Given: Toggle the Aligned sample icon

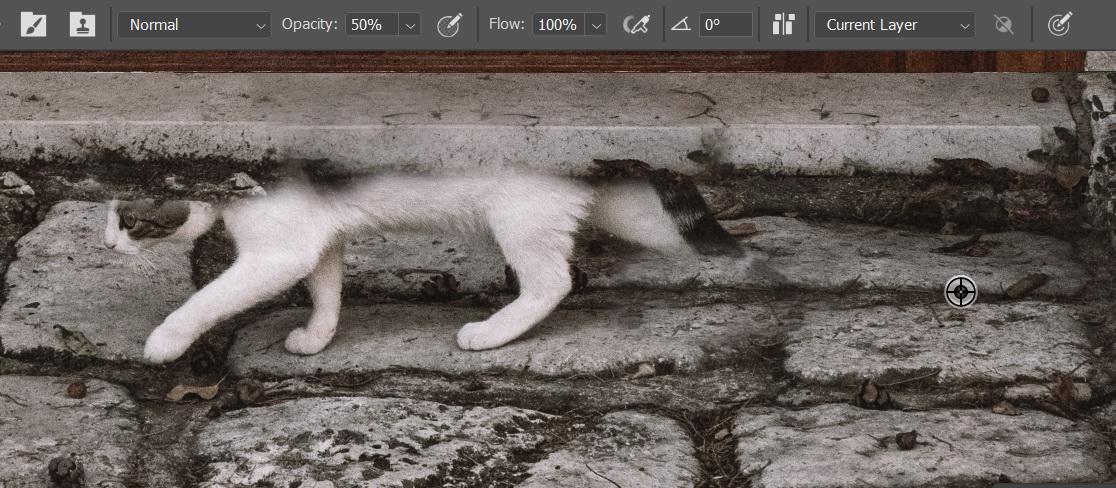Looking at the screenshot, I should click(783, 25).
